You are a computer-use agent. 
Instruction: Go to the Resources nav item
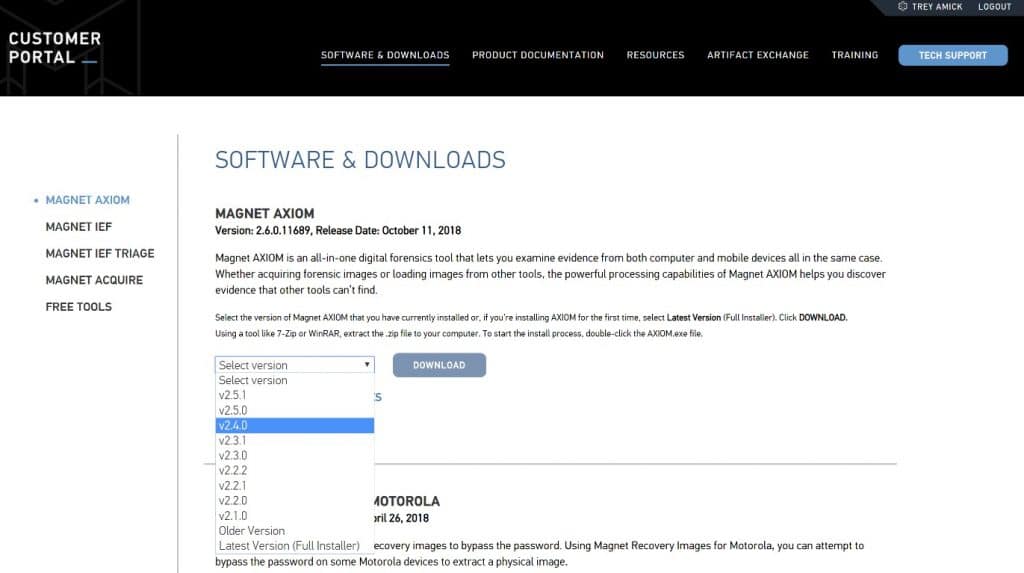coord(655,55)
